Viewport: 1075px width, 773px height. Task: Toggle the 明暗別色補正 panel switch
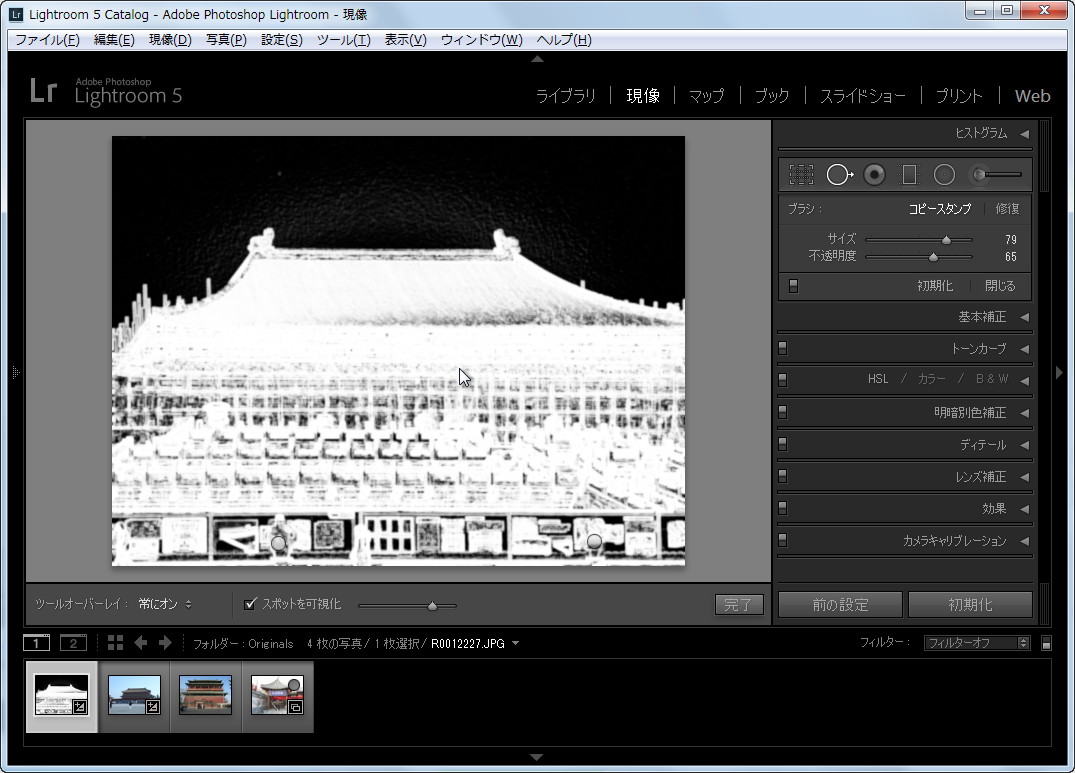tap(782, 412)
